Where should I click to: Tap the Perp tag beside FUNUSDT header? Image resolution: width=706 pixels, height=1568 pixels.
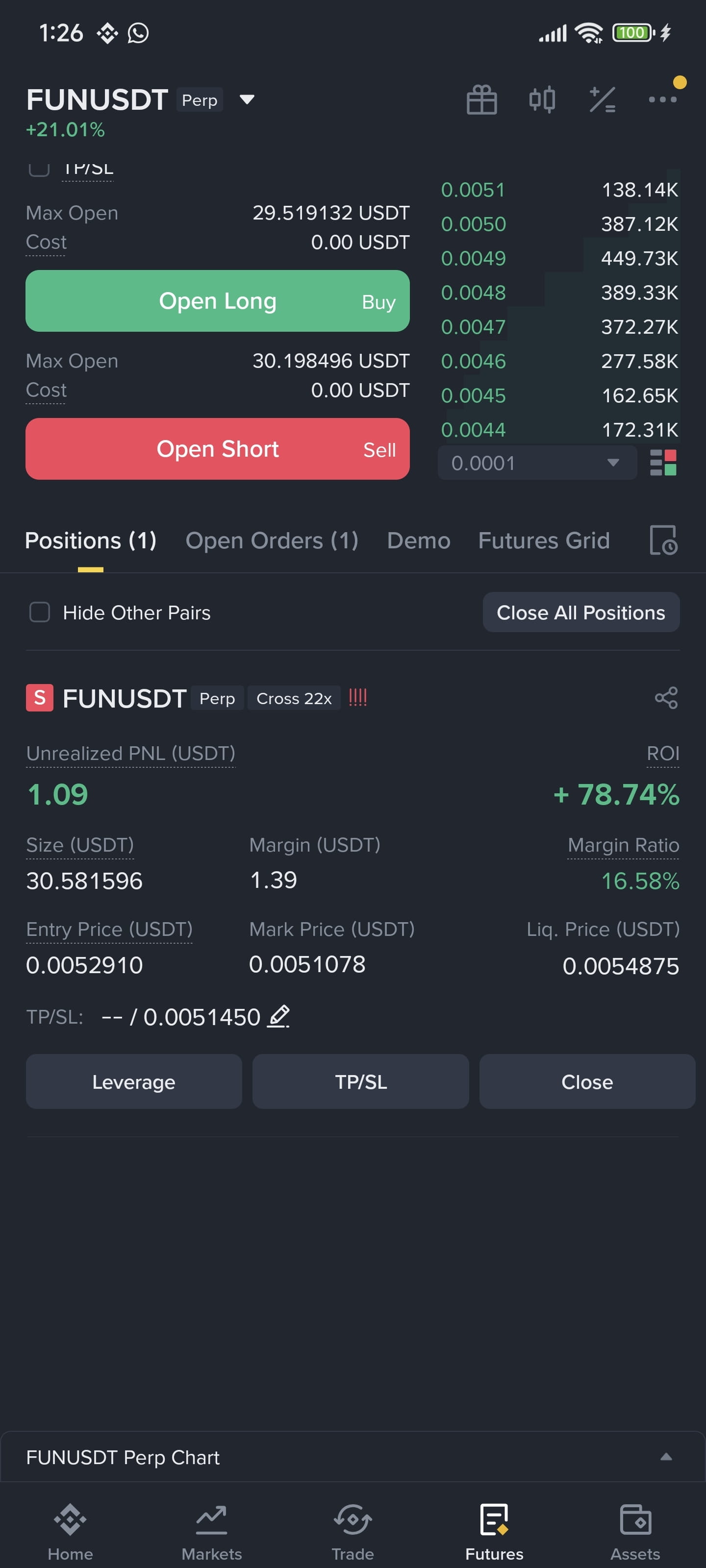tap(200, 100)
